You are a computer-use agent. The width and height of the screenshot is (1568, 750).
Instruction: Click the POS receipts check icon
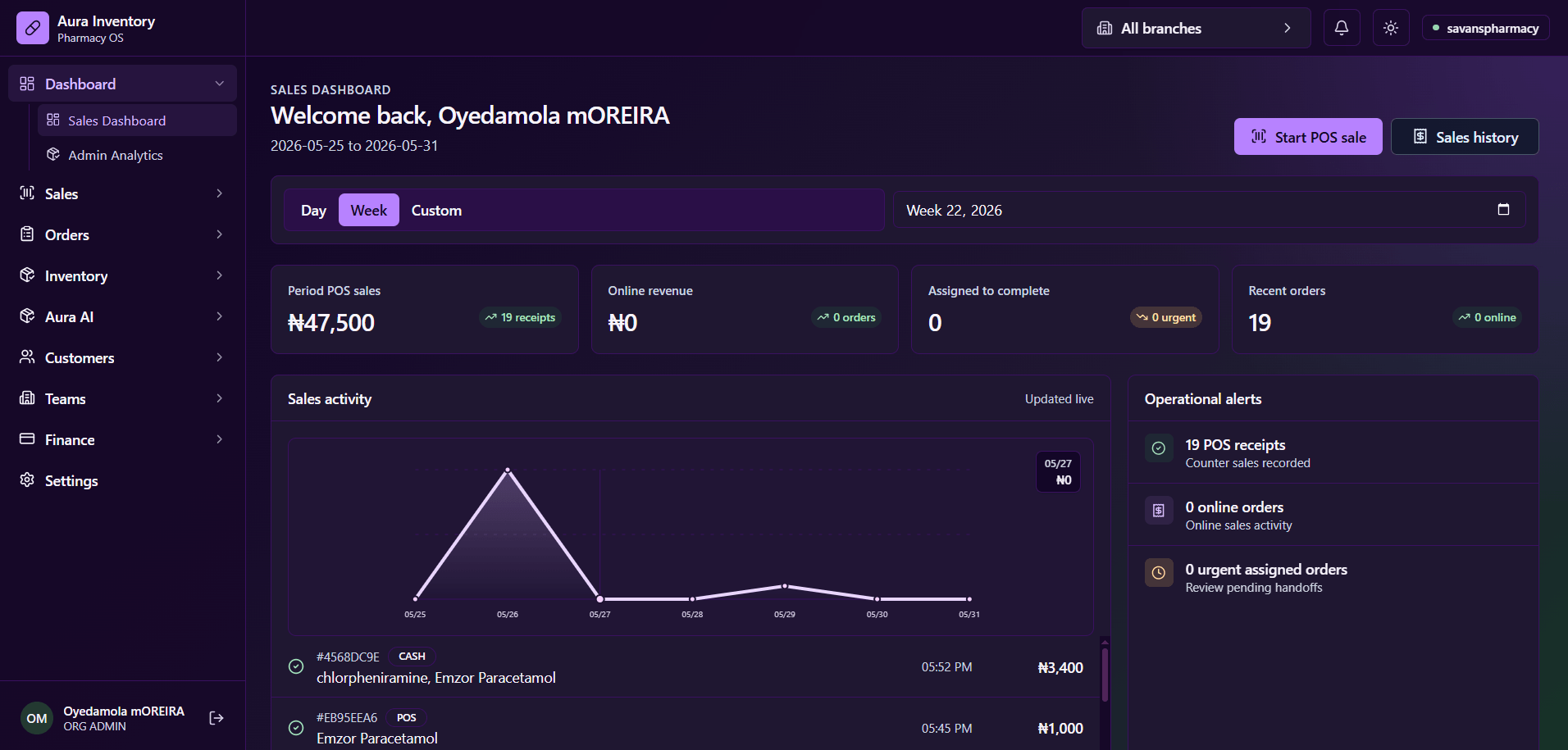[x=1159, y=448]
